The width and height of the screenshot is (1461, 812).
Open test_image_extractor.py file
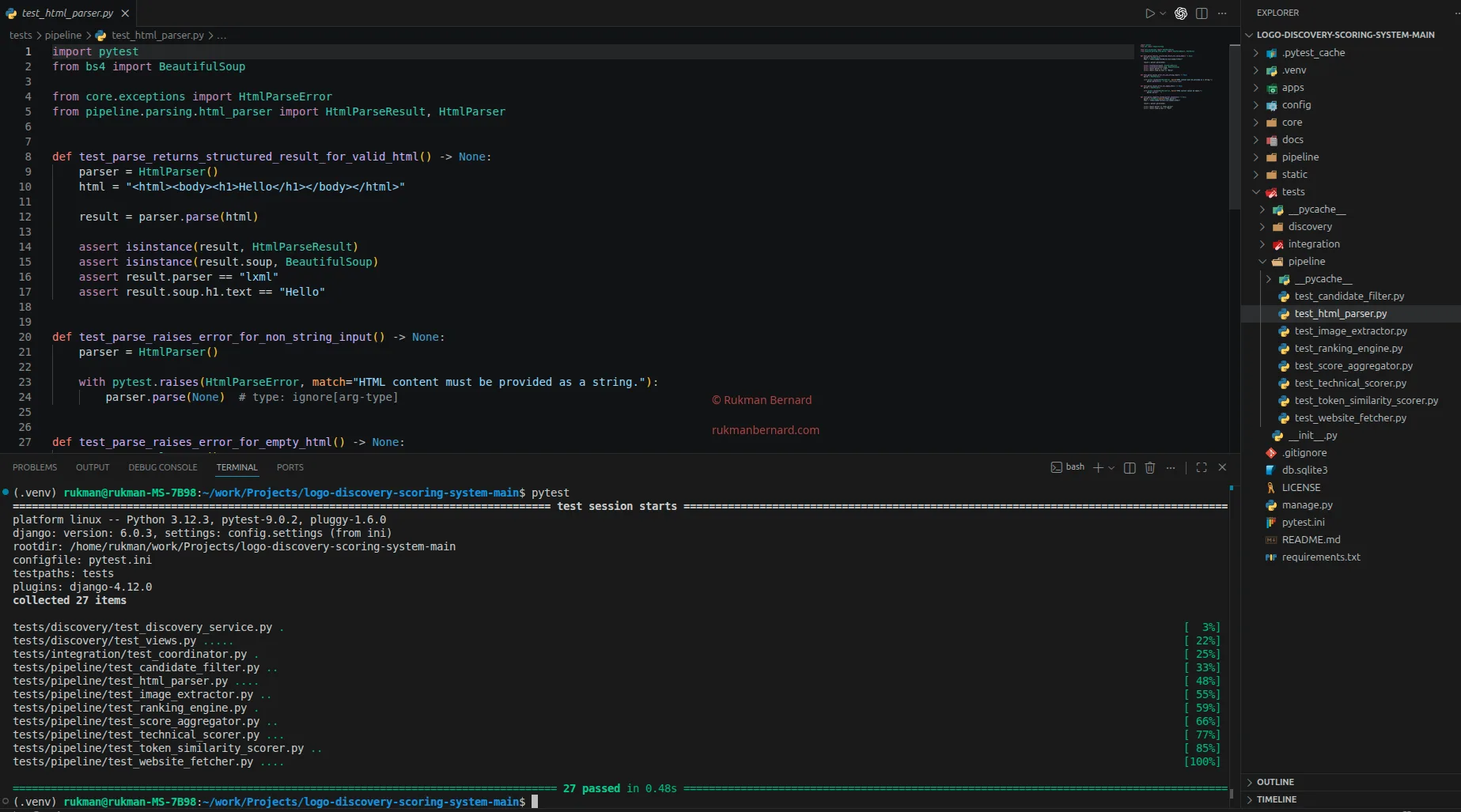tap(1351, 331)
